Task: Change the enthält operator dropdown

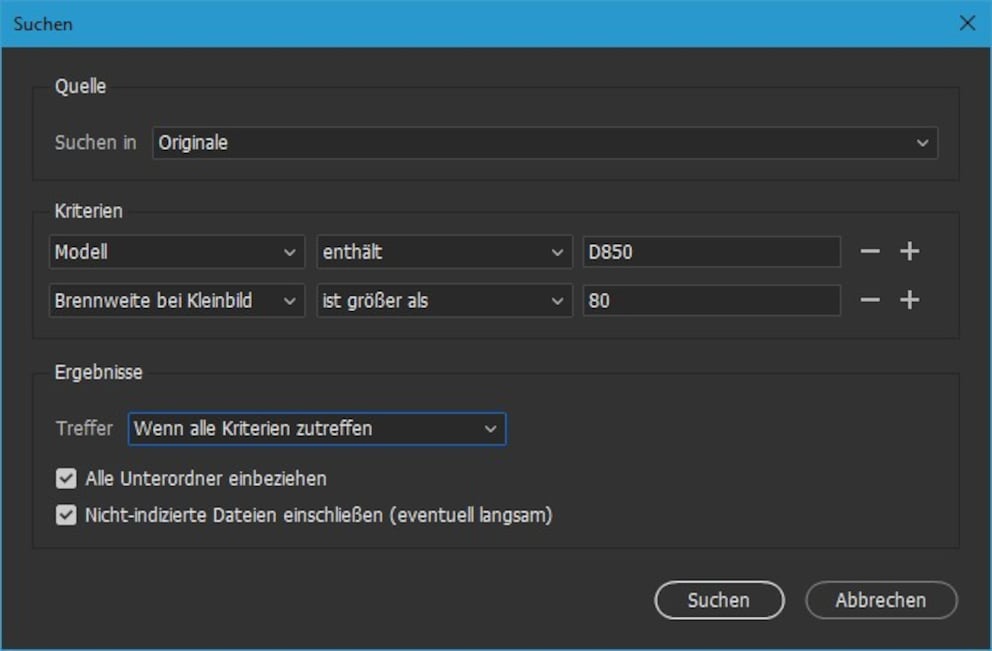Action: [444, 252]
